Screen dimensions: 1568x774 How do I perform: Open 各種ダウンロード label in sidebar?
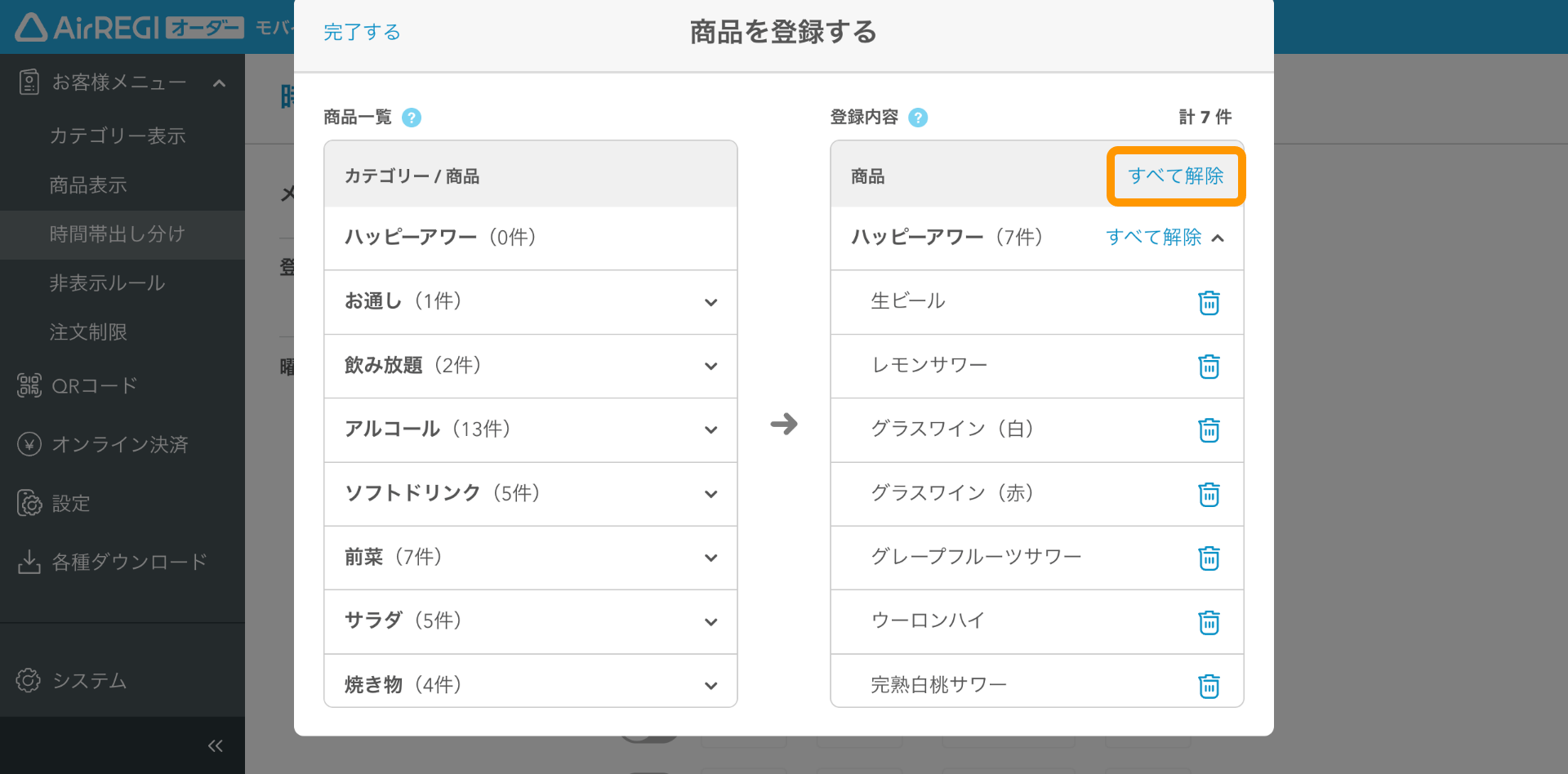coord(129,562)
